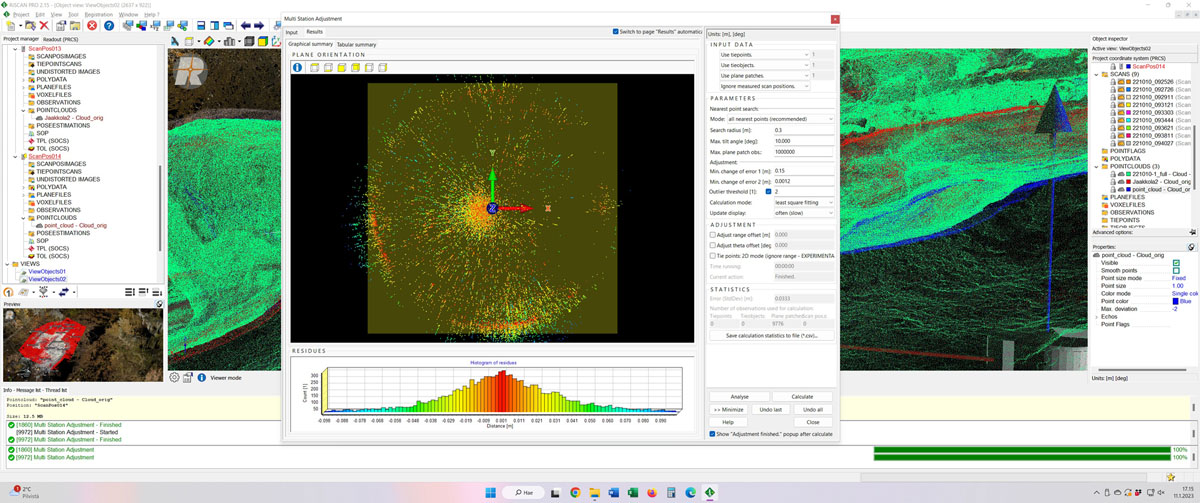Uncheck Show Adjustment finished popup option
The image size is (1200, 503).
pyautogui.click(x=712, y=434)
